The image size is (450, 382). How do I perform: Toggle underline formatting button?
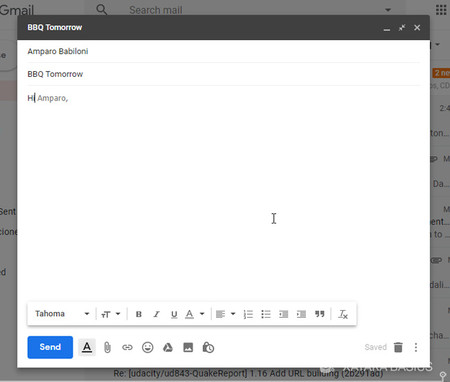point(174,314)
